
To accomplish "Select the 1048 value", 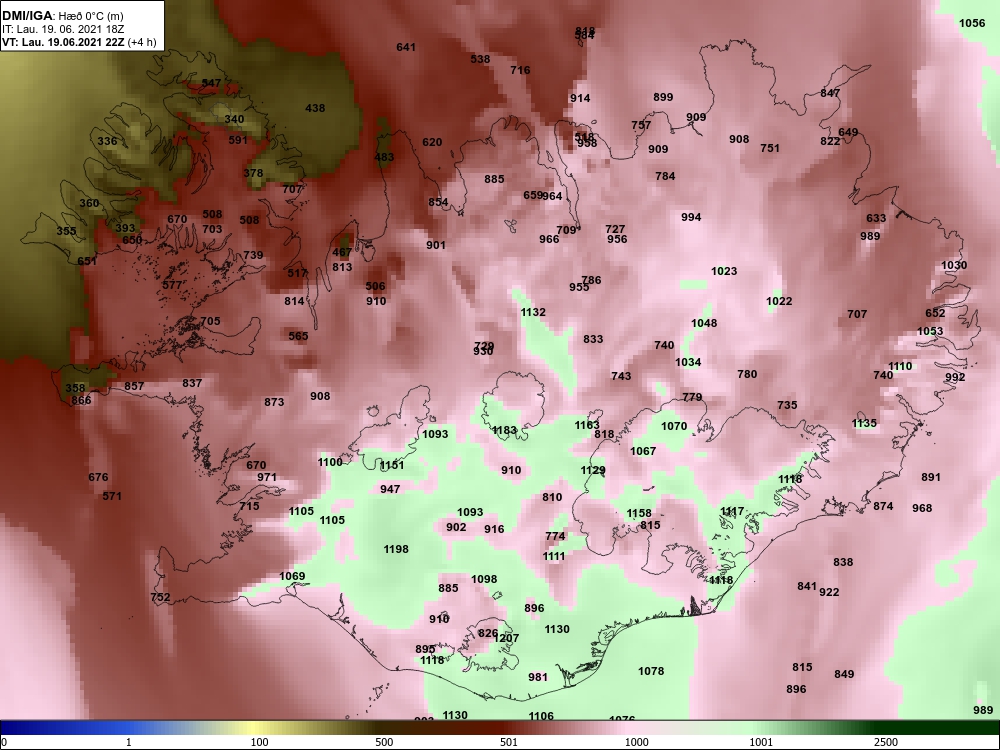I will [704, 323].
